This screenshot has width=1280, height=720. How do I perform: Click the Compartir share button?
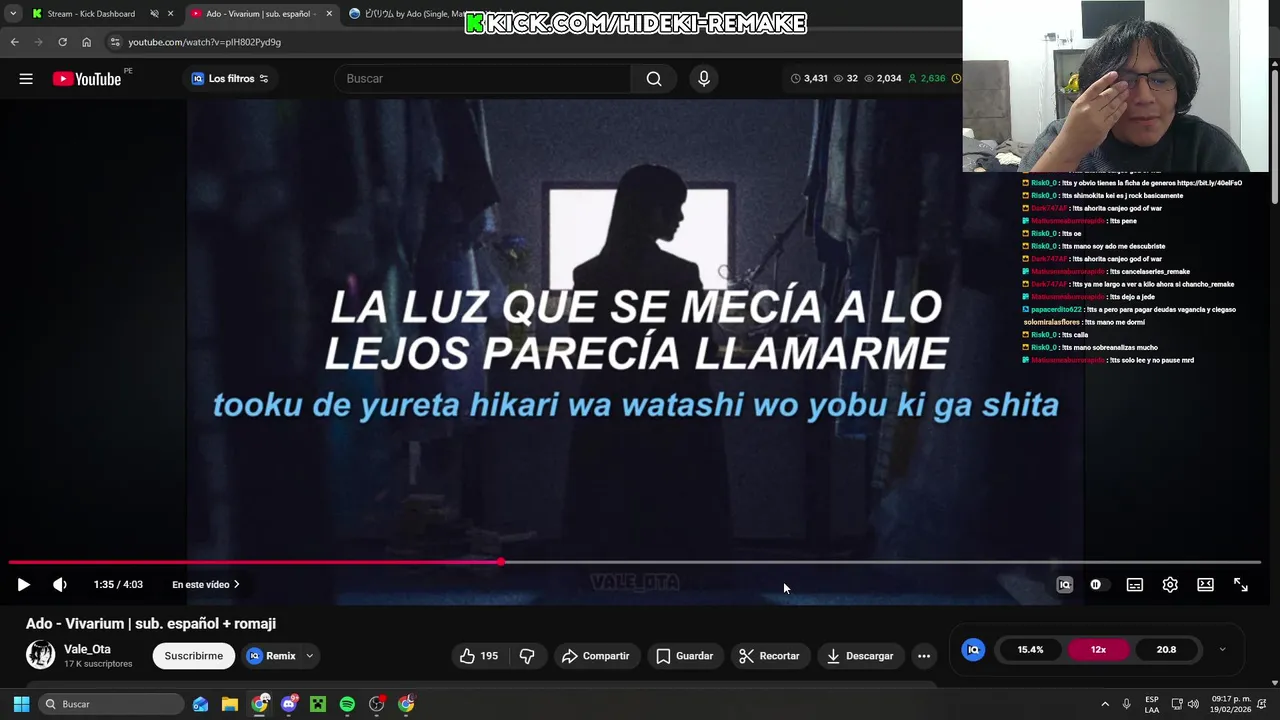(x=596, y=656)
